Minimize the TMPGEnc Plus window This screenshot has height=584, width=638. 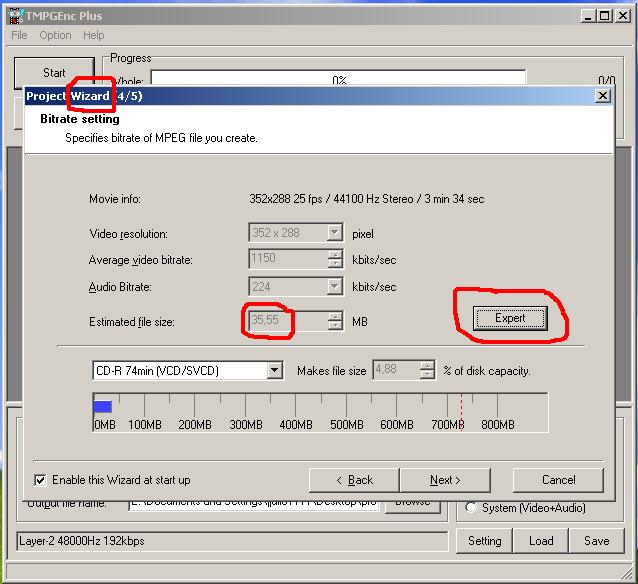coord(588,16)
